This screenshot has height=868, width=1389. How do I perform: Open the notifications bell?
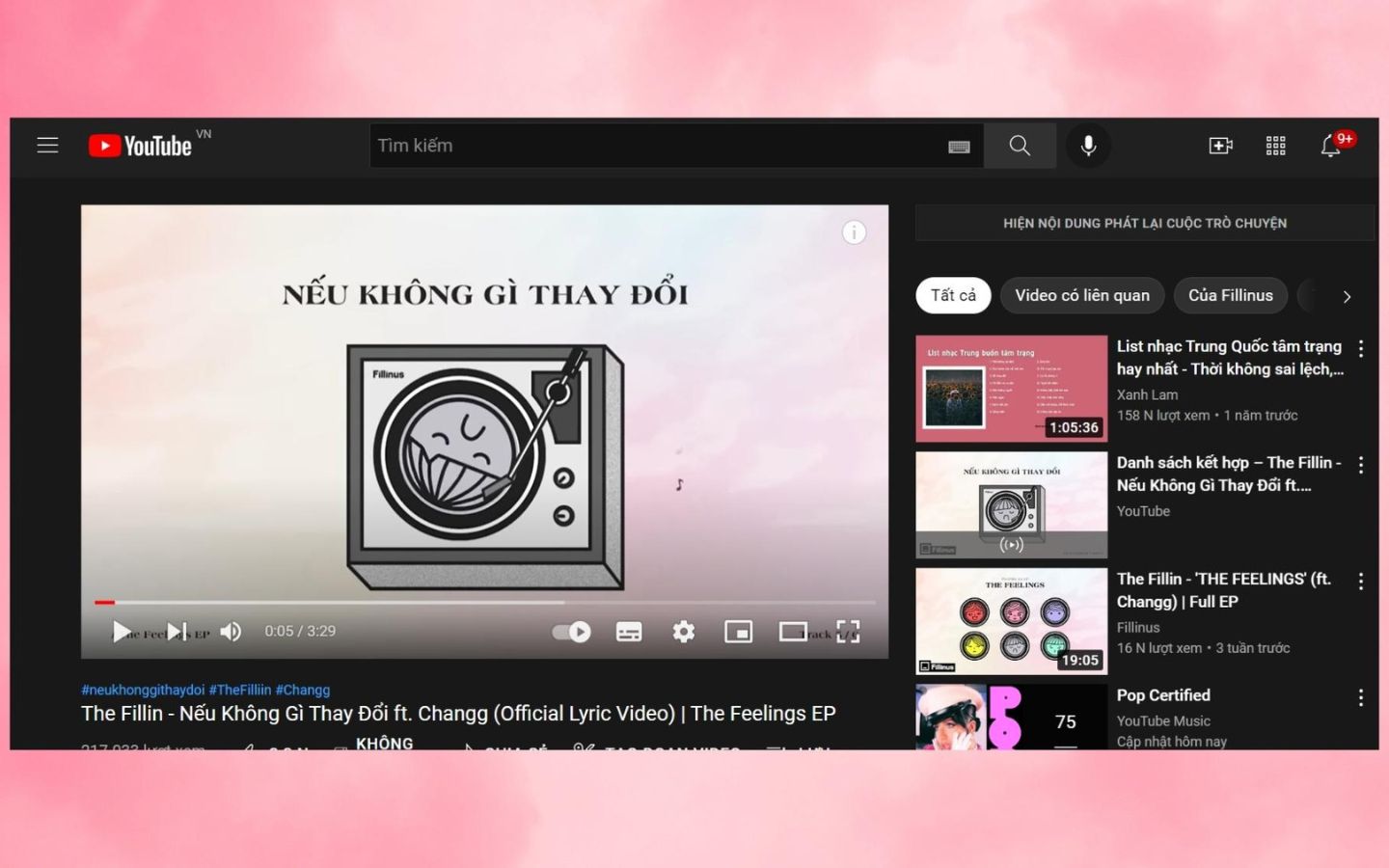(x=1331, y=146)
